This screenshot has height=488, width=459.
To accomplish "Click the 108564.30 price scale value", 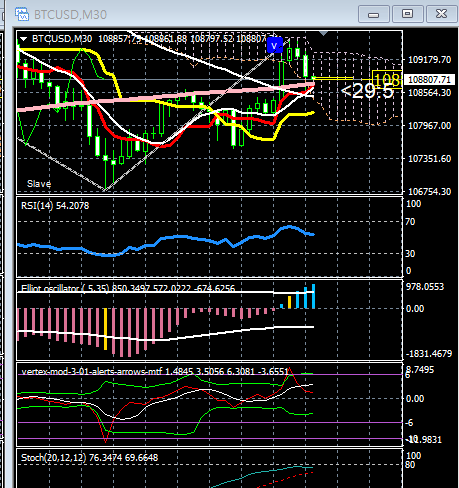I will point(429,93).
